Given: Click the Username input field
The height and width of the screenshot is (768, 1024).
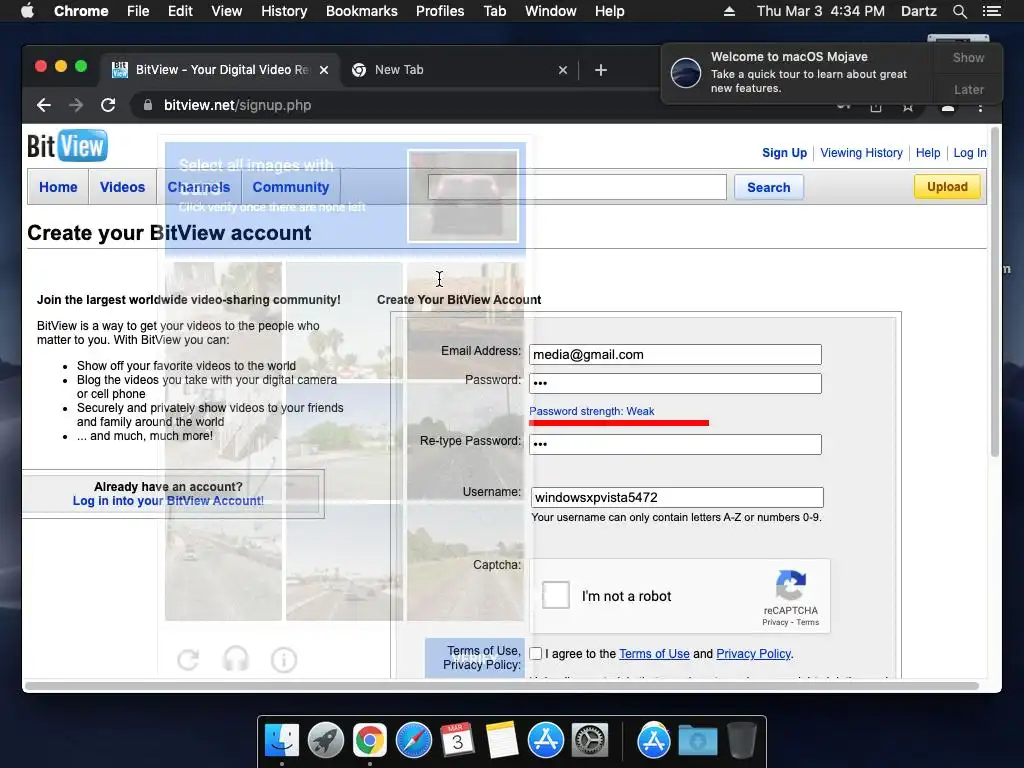Looking at the screenshot, I should click(677, 498).
